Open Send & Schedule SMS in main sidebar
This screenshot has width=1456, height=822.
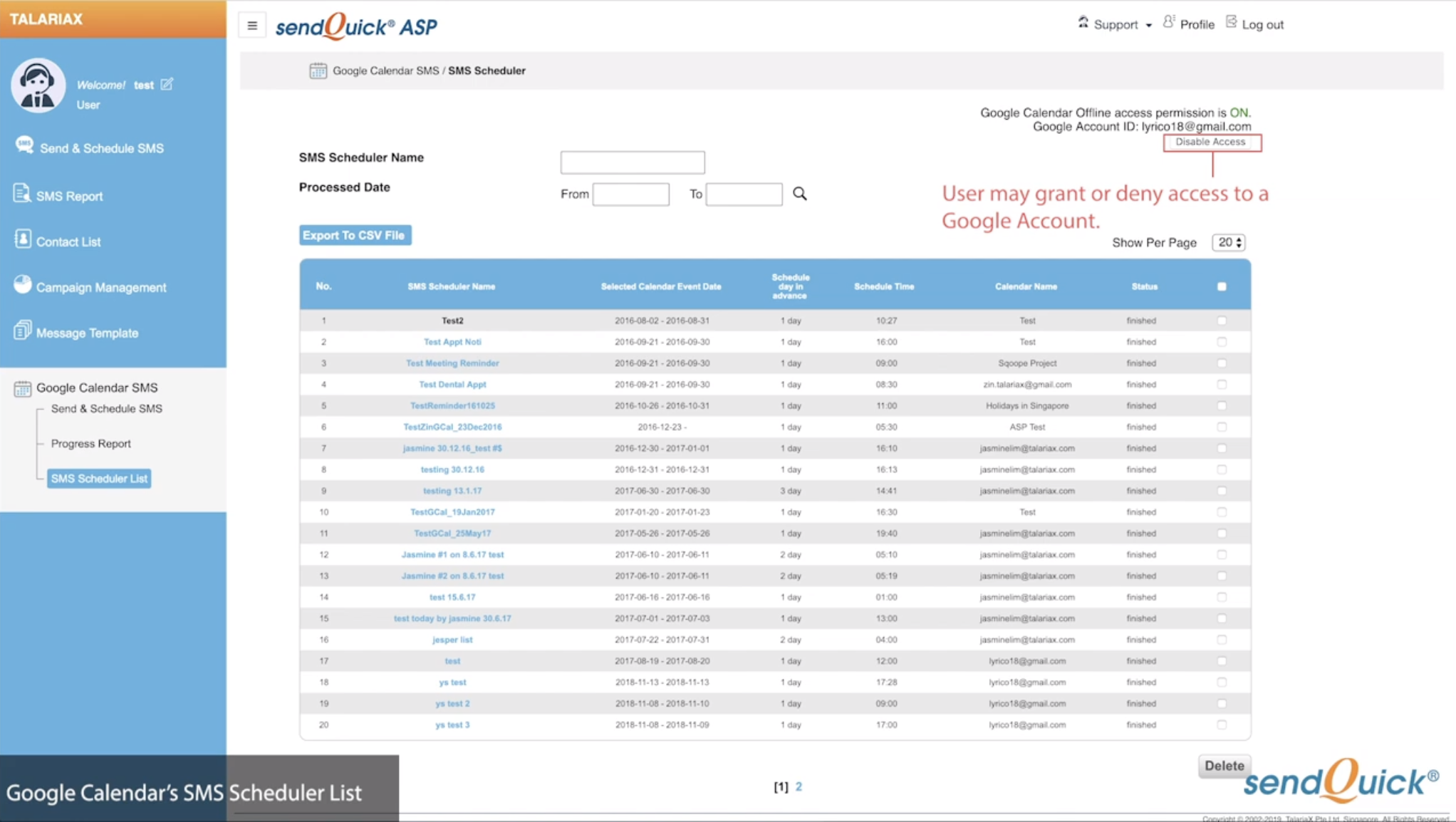point(102,148)
